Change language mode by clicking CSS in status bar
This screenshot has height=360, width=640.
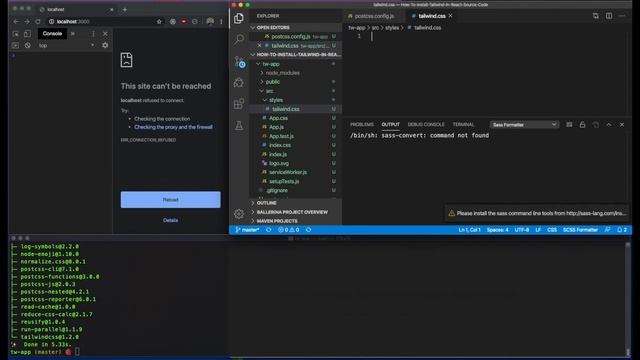point(552,230)
